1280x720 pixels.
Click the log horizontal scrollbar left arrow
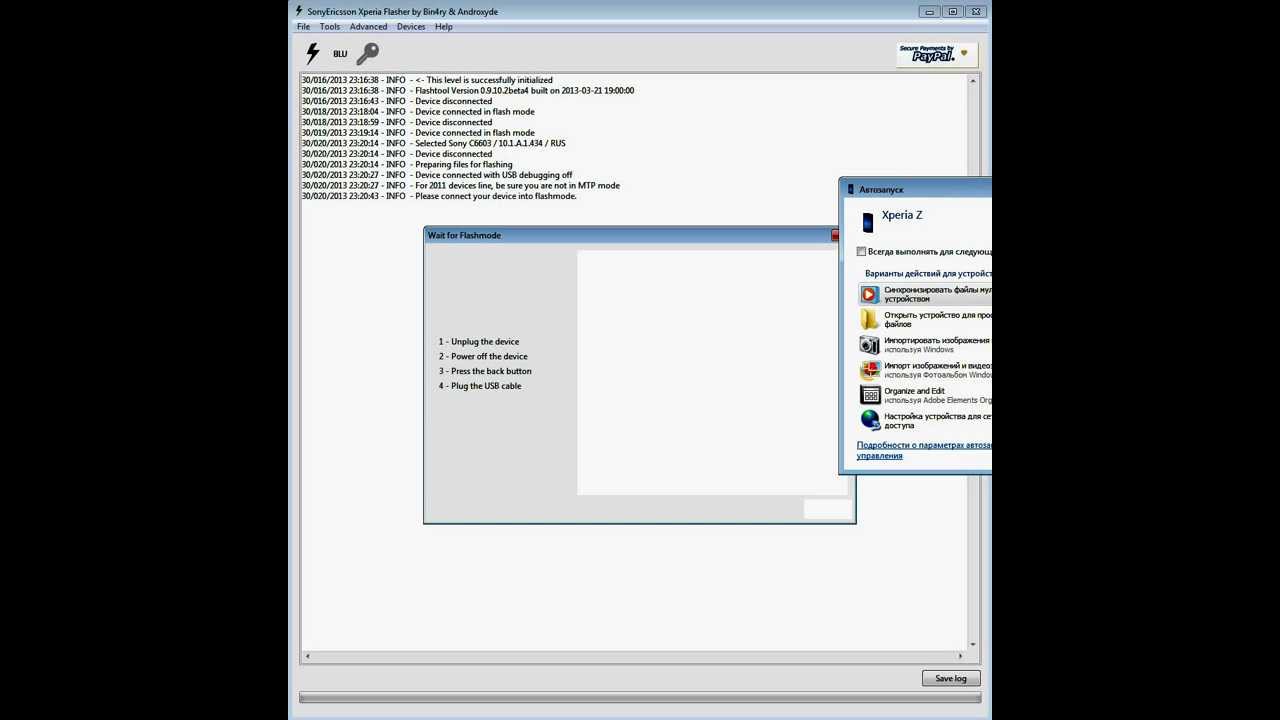click(307, 656)
